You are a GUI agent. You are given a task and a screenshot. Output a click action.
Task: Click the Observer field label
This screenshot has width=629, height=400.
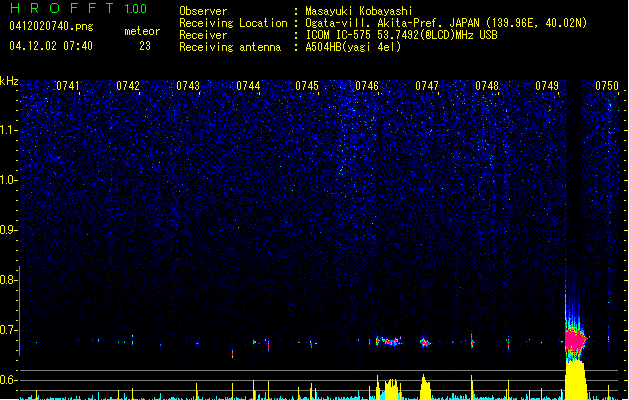tap(203, 11)
